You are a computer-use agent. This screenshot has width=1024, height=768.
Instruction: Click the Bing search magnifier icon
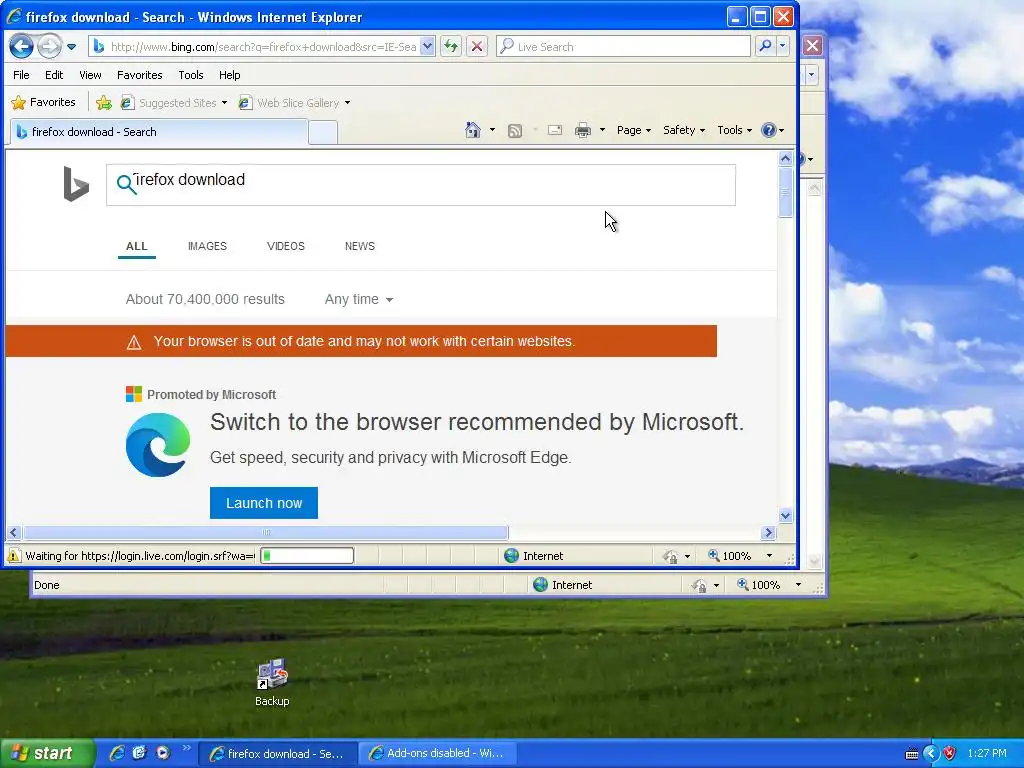(126, 185)
